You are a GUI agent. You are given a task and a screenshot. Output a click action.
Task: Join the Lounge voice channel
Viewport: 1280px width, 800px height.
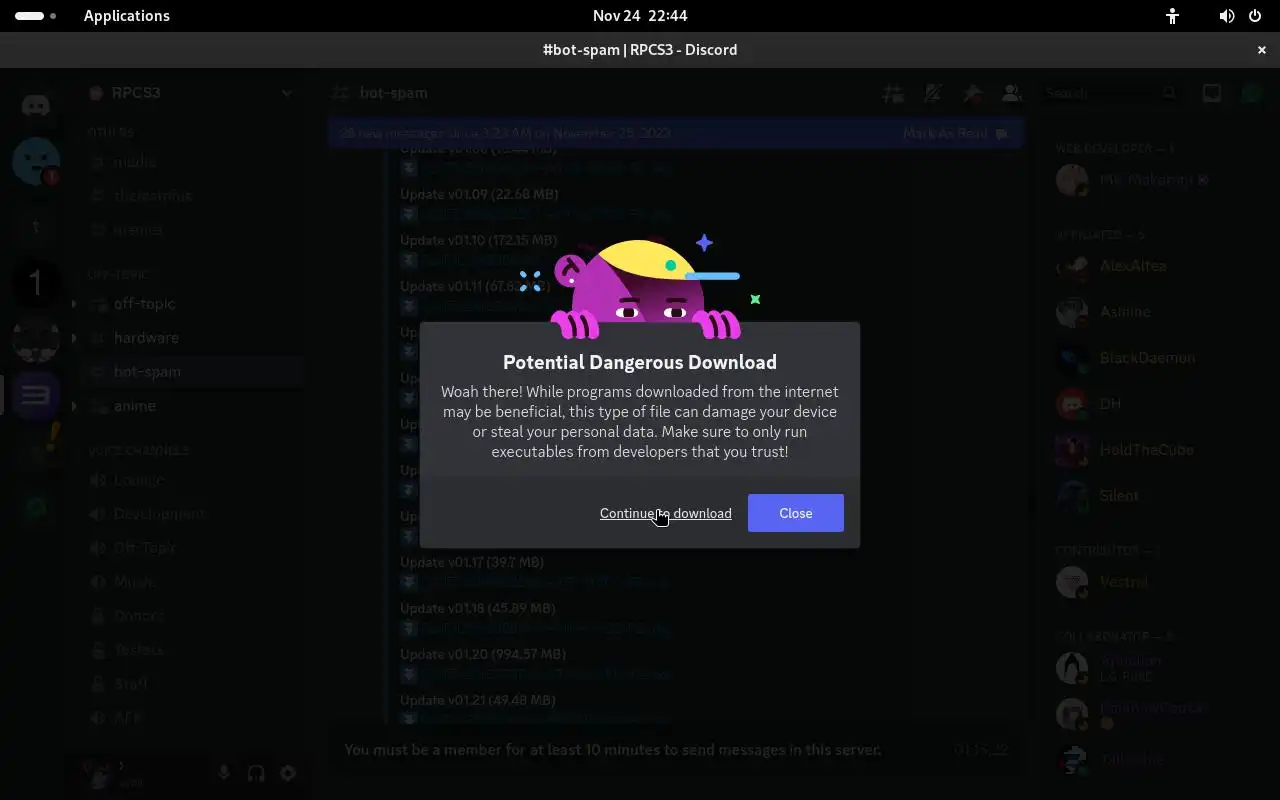[194, 480]
